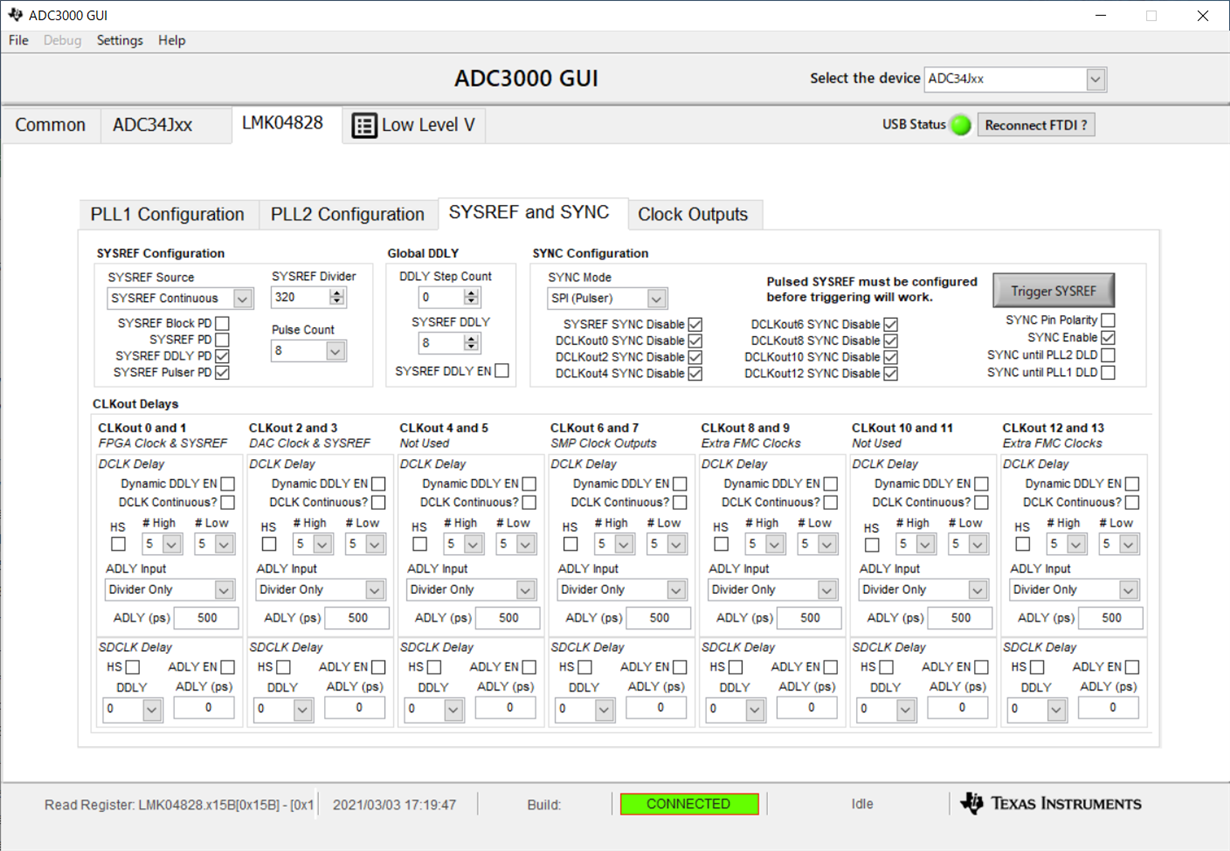Toggle SDCLK HS checkbox for CLKout 2 and 3
The width and height of the screenshot is (1230, 851).
(x=283, y=667)
